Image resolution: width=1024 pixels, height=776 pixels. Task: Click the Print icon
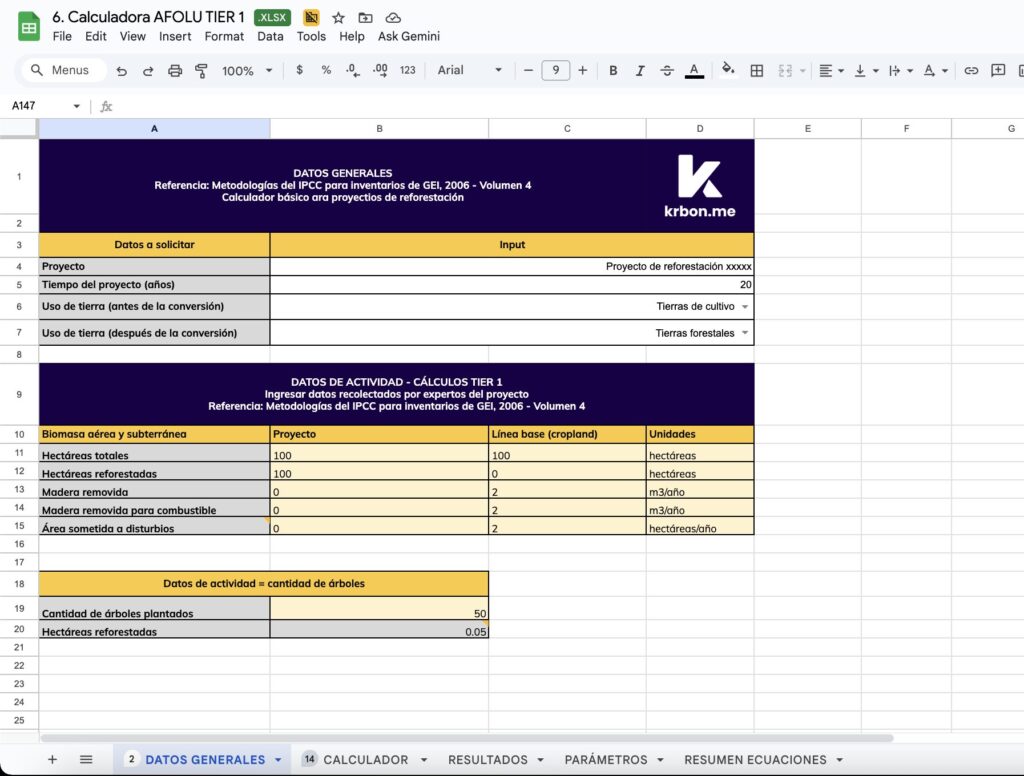pyautogui.click(x=175, y=71)
